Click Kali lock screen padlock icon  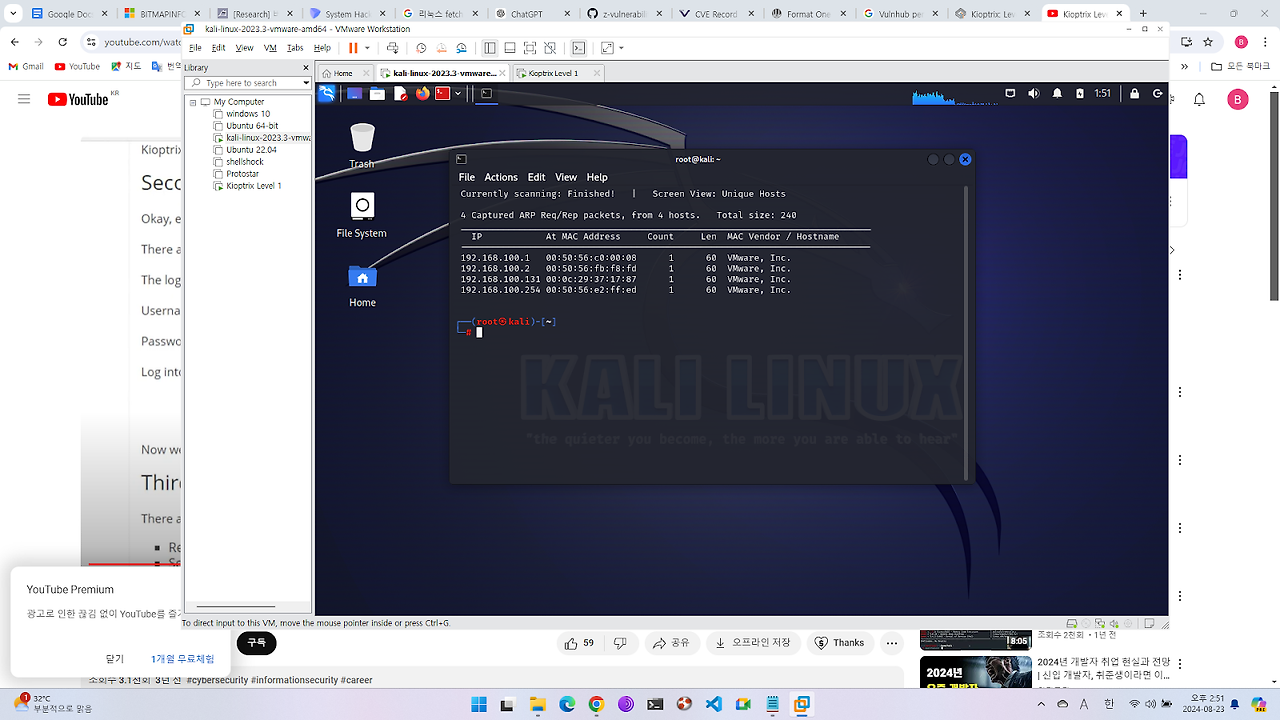point(1134,93)
